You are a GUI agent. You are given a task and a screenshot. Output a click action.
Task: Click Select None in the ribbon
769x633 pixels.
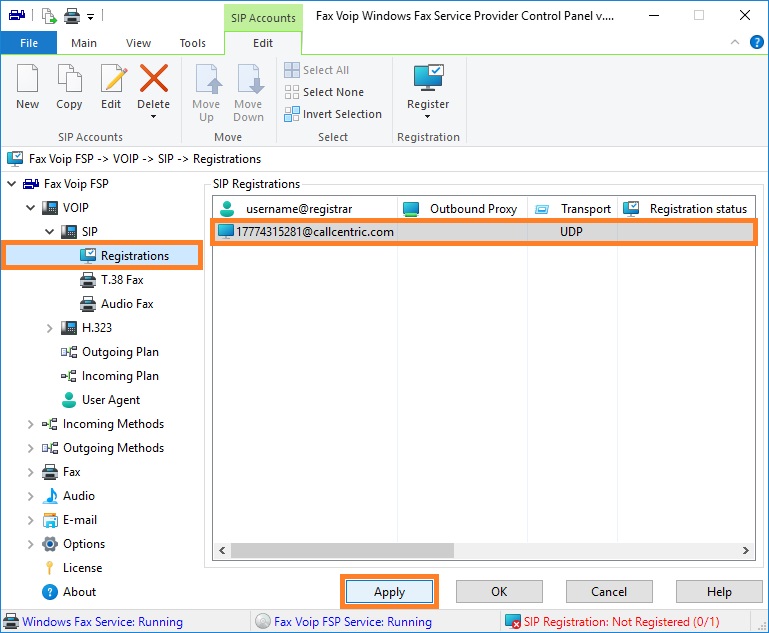pos(324,92)
